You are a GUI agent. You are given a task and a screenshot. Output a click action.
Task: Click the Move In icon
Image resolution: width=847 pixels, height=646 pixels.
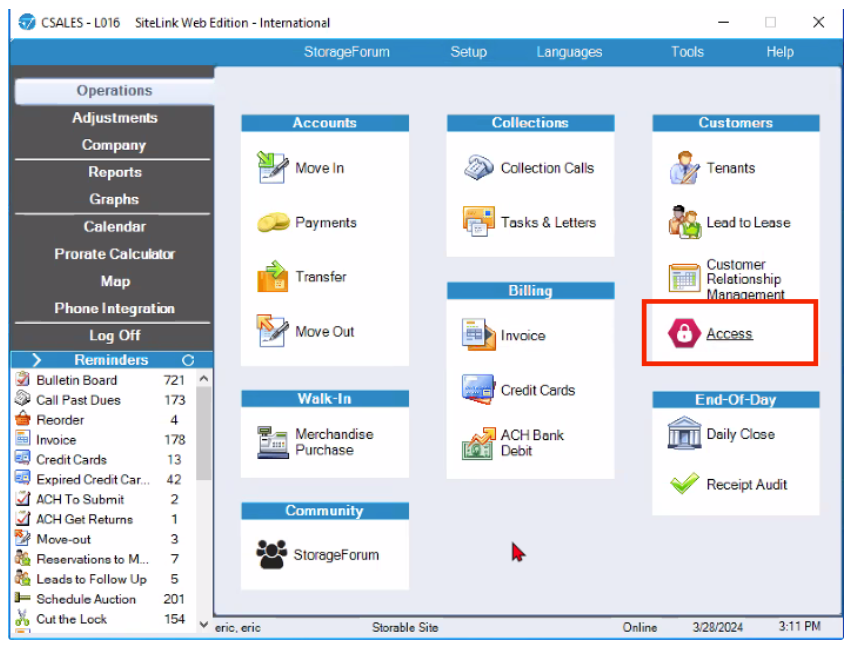click(272, 167)
